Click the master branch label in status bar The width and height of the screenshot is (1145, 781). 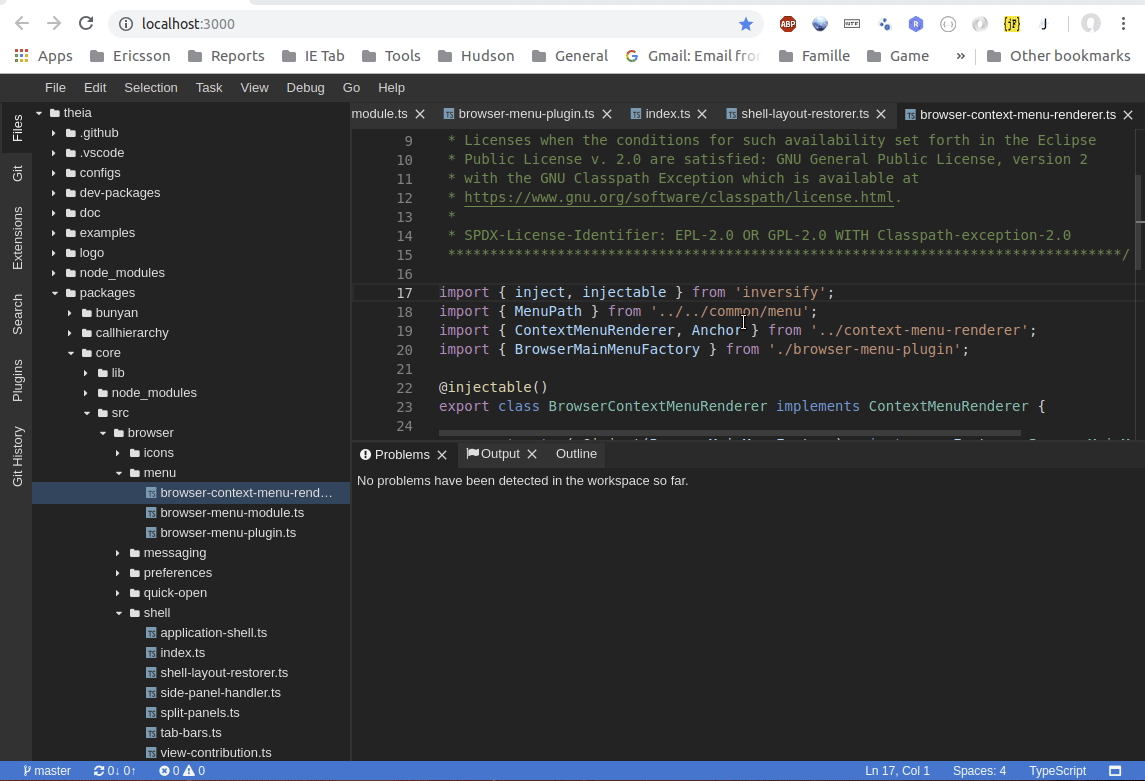point(45,770)
